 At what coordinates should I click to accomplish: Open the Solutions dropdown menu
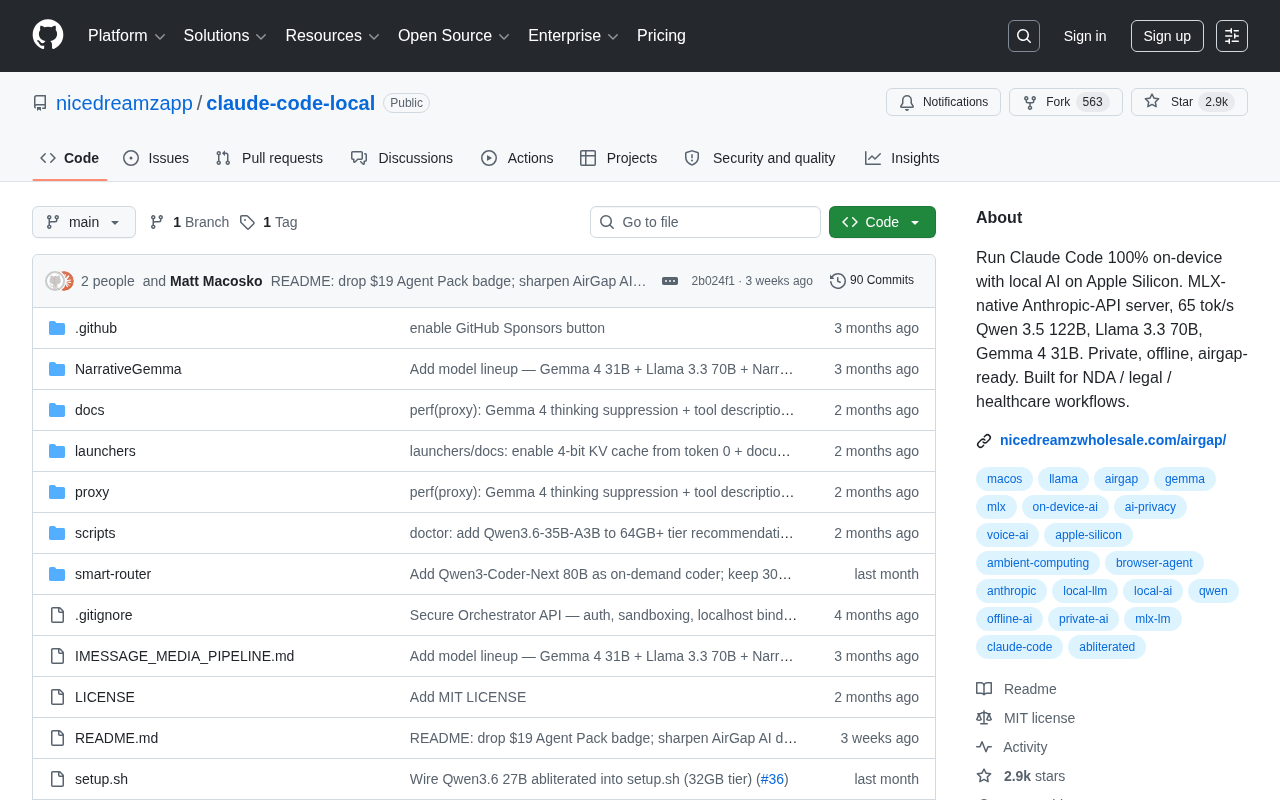(x=225, y=36)
